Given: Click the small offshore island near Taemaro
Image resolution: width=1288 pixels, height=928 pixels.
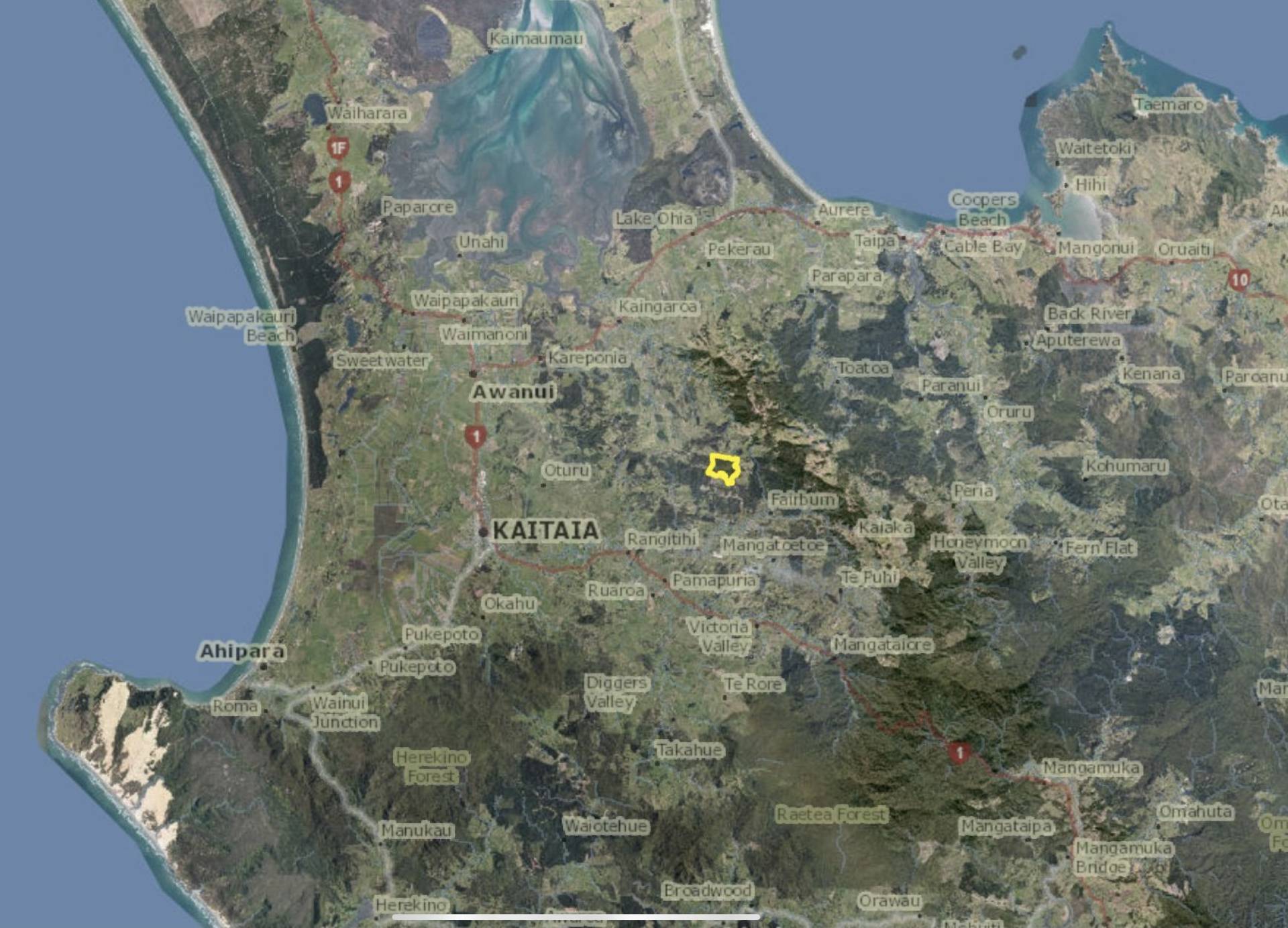Looking at the screenshot, I should point(1019,52).
